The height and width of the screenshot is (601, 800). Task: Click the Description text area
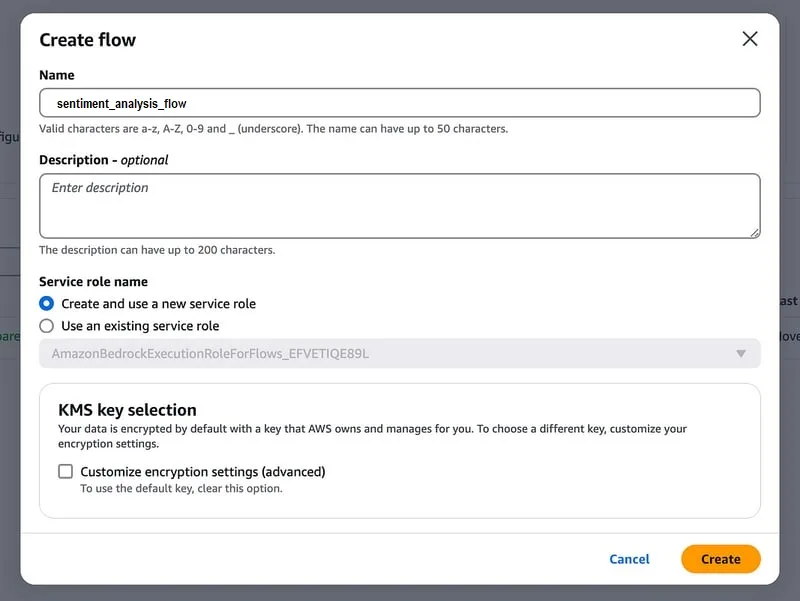[399, 206]
